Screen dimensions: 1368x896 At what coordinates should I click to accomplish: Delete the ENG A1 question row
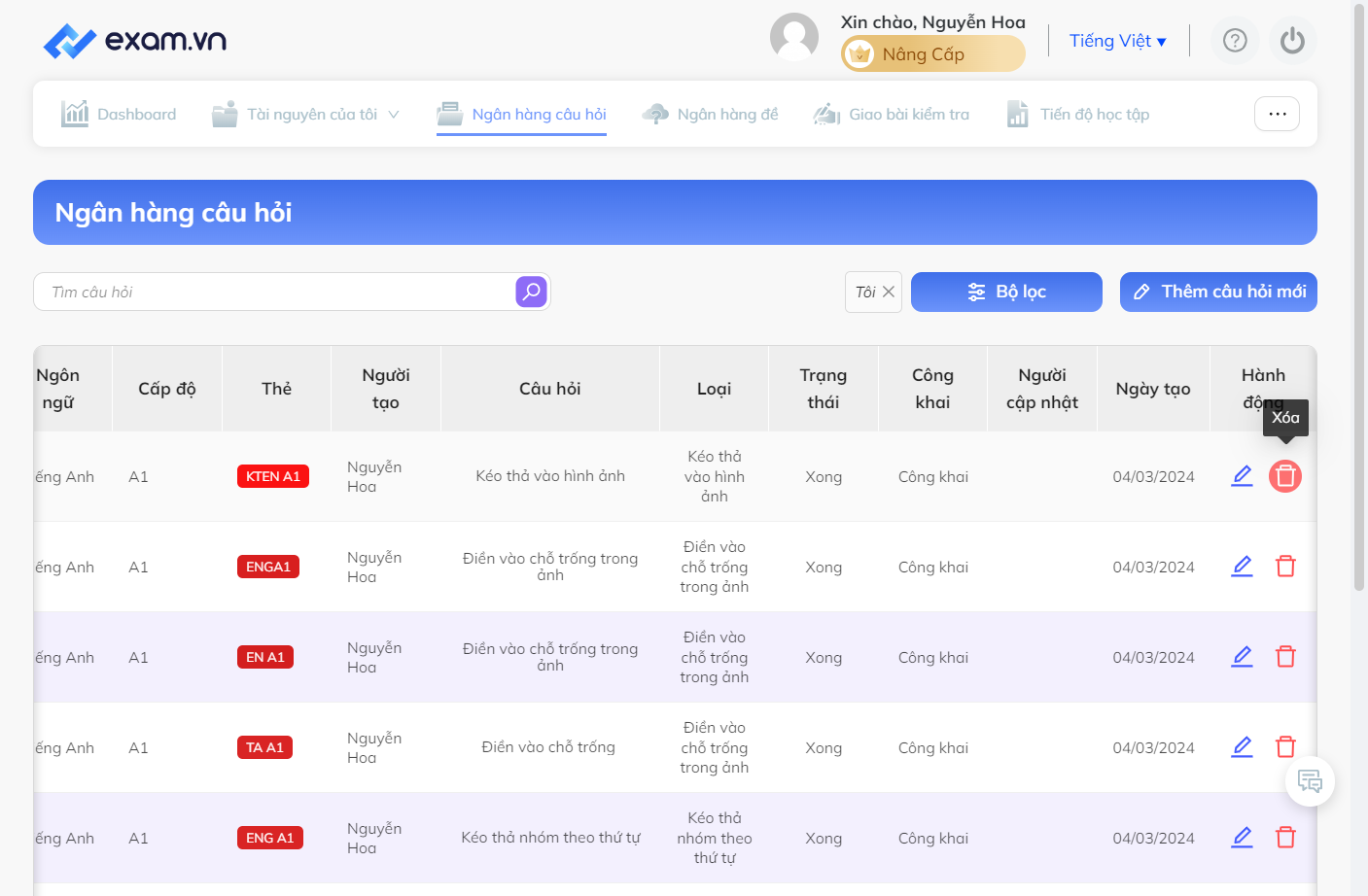(x=1285, y=838)
